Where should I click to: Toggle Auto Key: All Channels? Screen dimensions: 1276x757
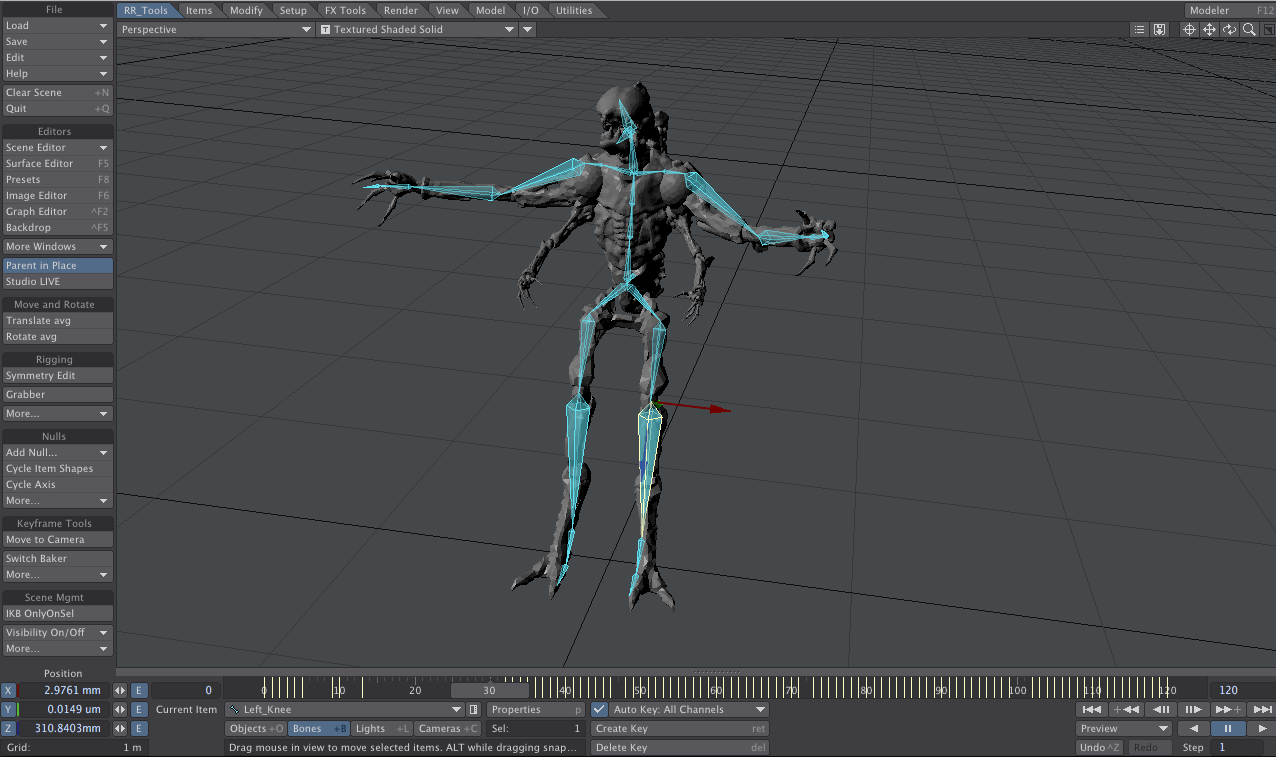coord(597,709)
